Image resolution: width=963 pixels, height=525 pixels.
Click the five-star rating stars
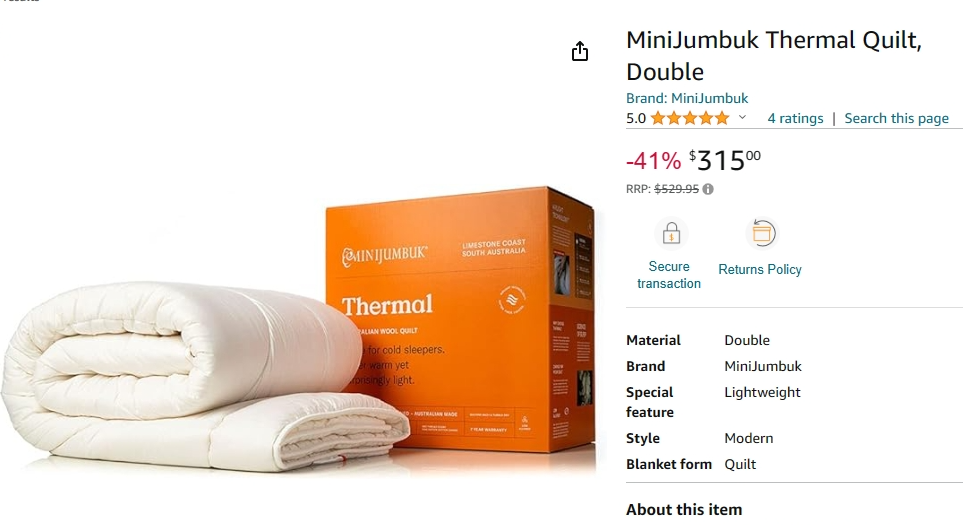pyautogui.click(x=690, y=118)
